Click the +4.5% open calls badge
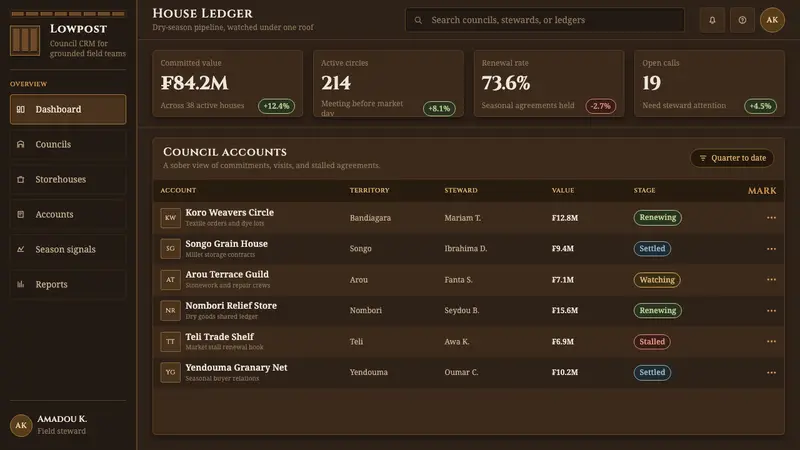 tap(760, 106)
